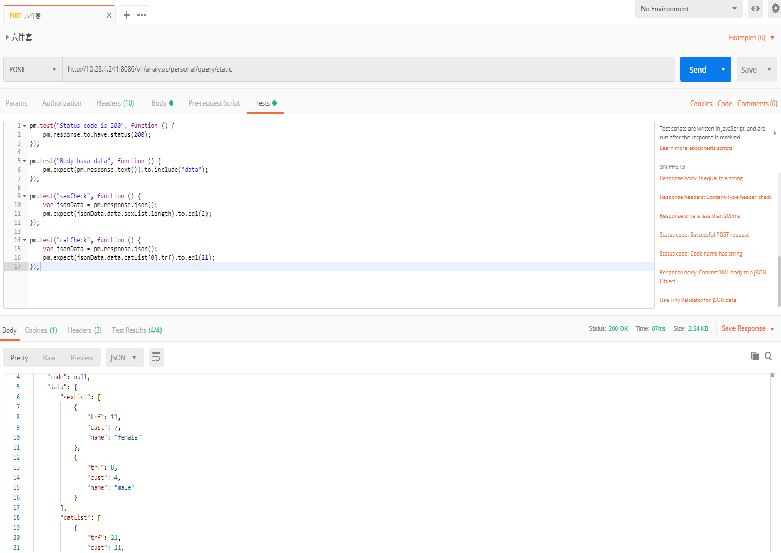781x553 pixels.
Task: Click the blue Send button
Action: (698, 70)
